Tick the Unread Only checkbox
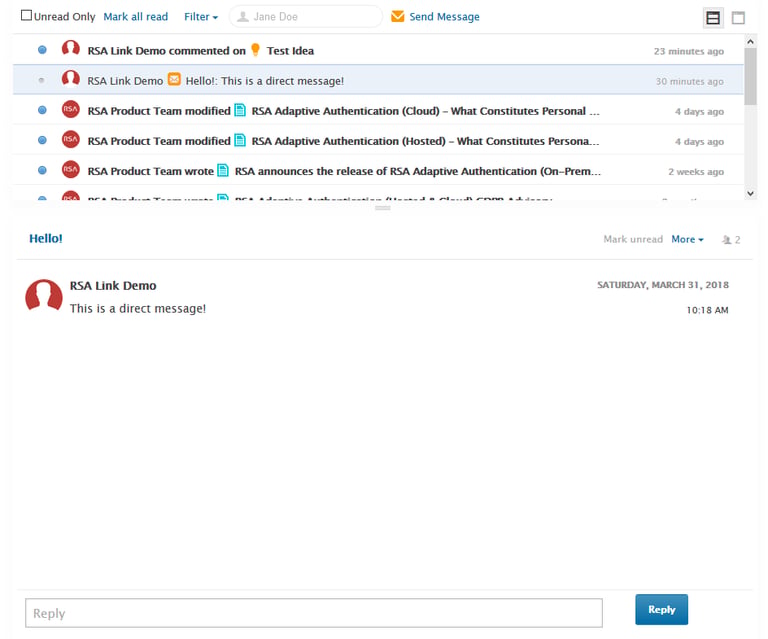Viewport: 768px width, 639px height. (26, 16)
